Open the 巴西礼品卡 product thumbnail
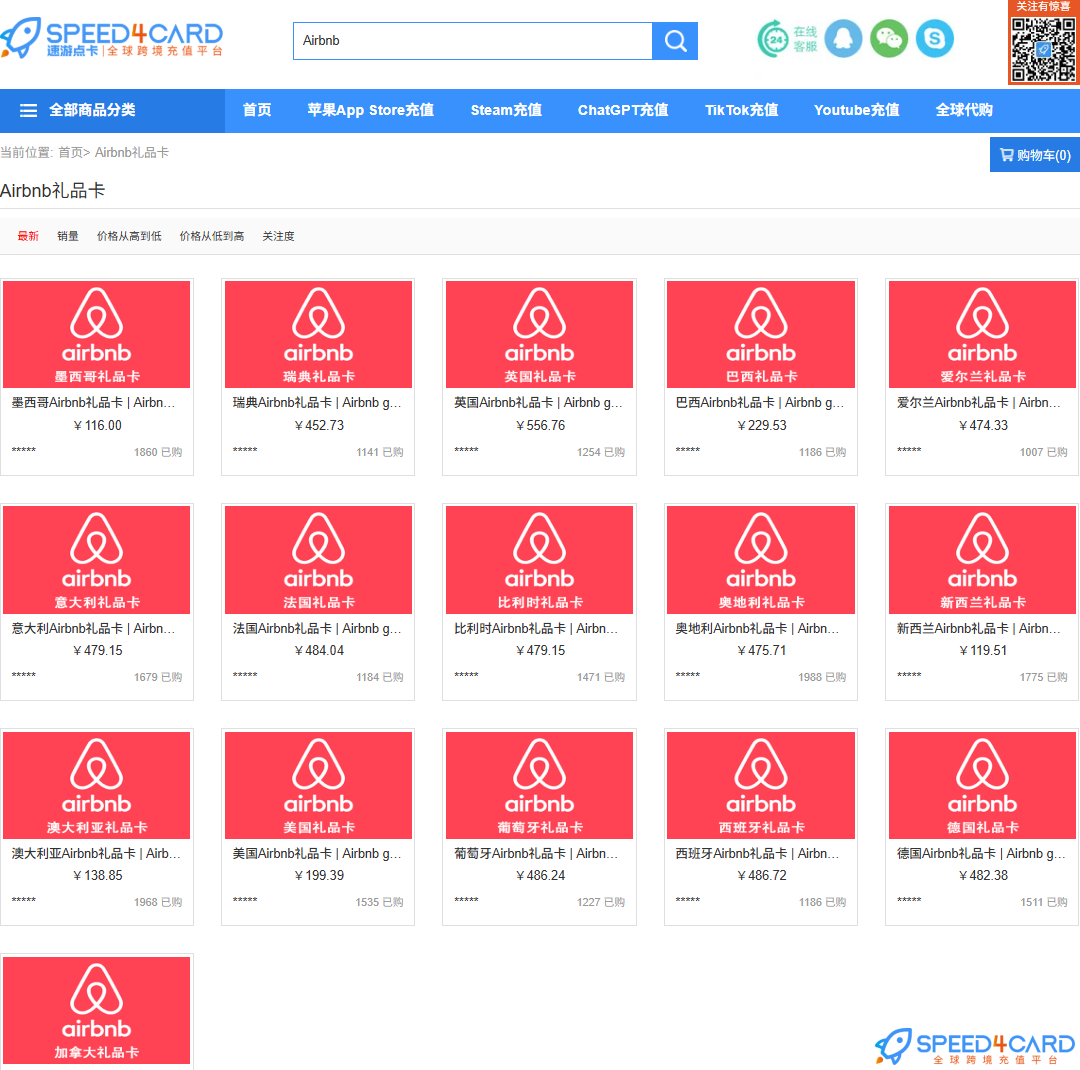 (x=761, y=334)
